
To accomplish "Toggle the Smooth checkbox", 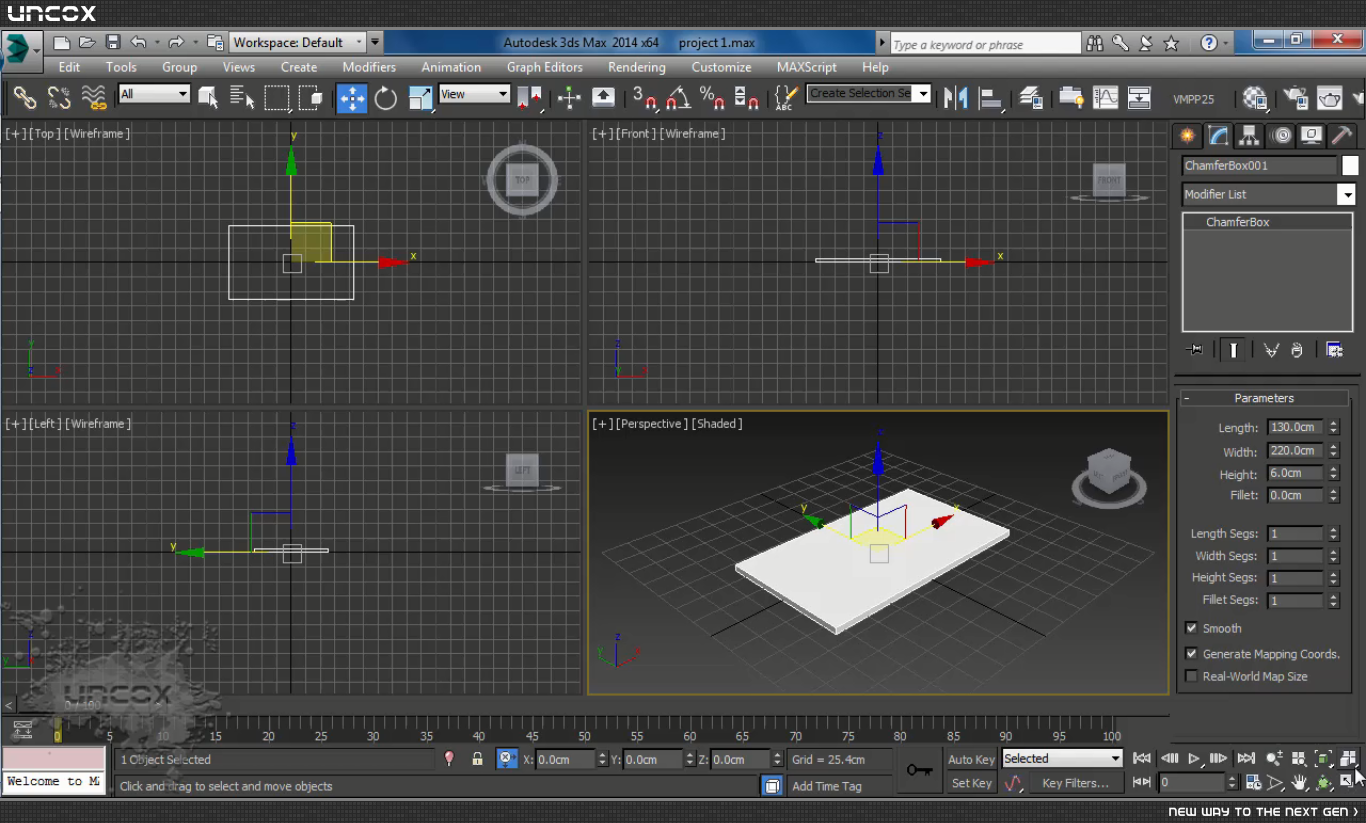I will pyautogui.click(x=1191, y=628).
